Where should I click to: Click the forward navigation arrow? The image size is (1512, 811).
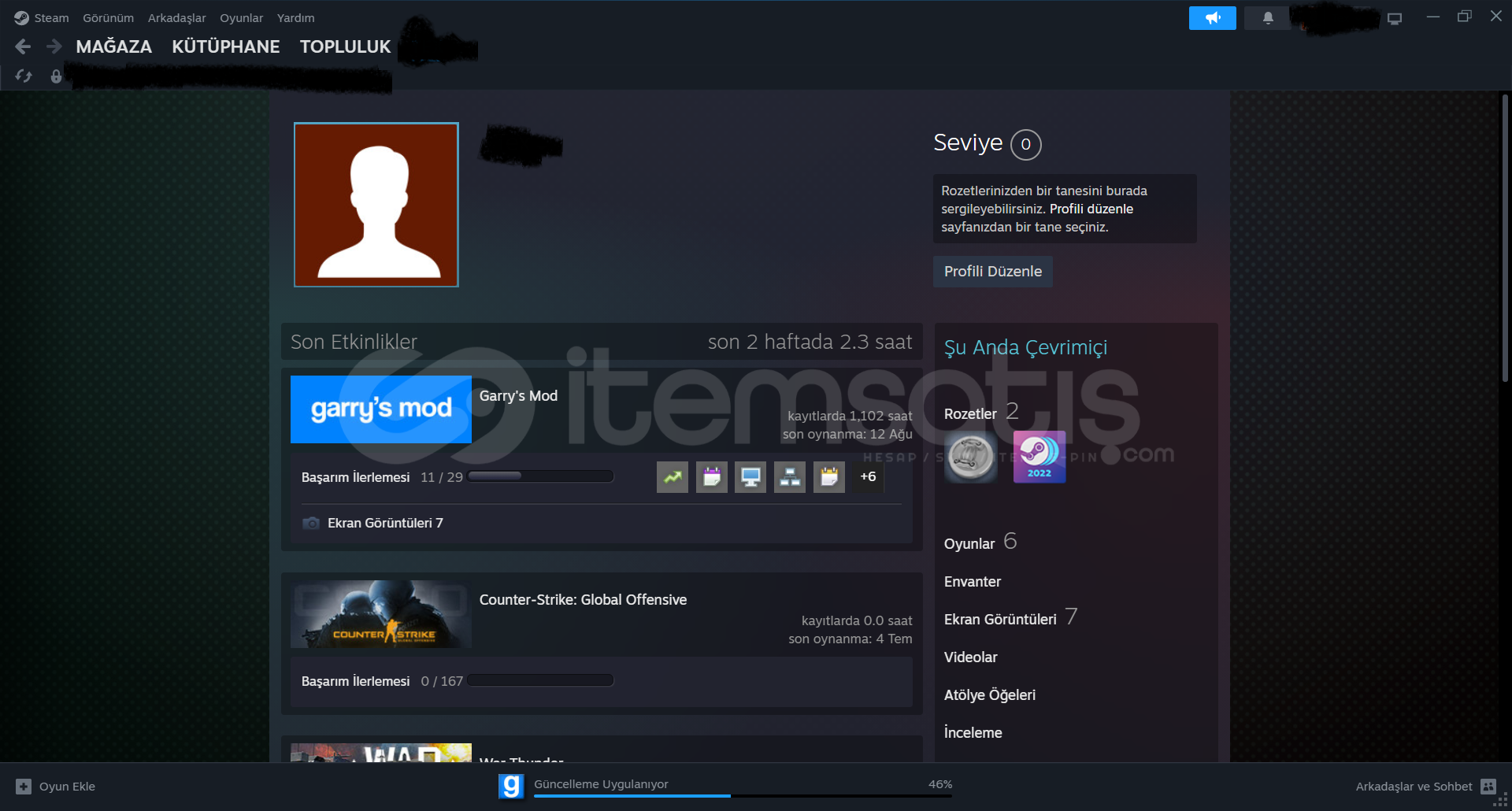pos(54,47)
